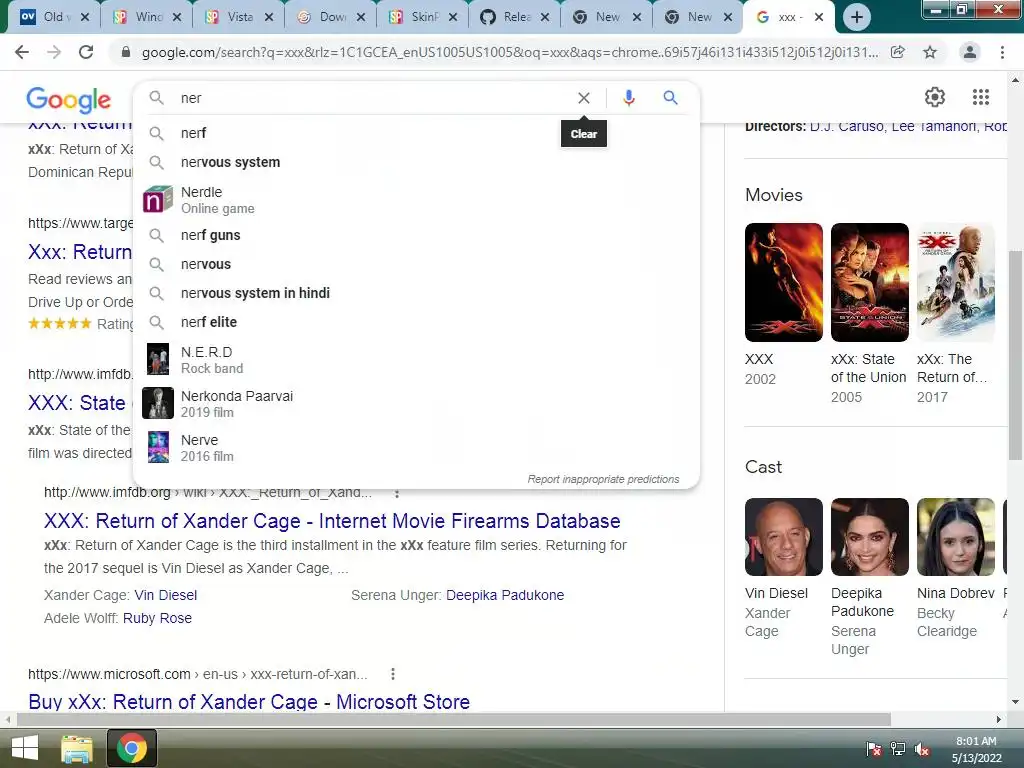Open XXX Return of Xander Cage Firearms Database link
Viewport: 1024px width, 768px height.
coord(332,520)
